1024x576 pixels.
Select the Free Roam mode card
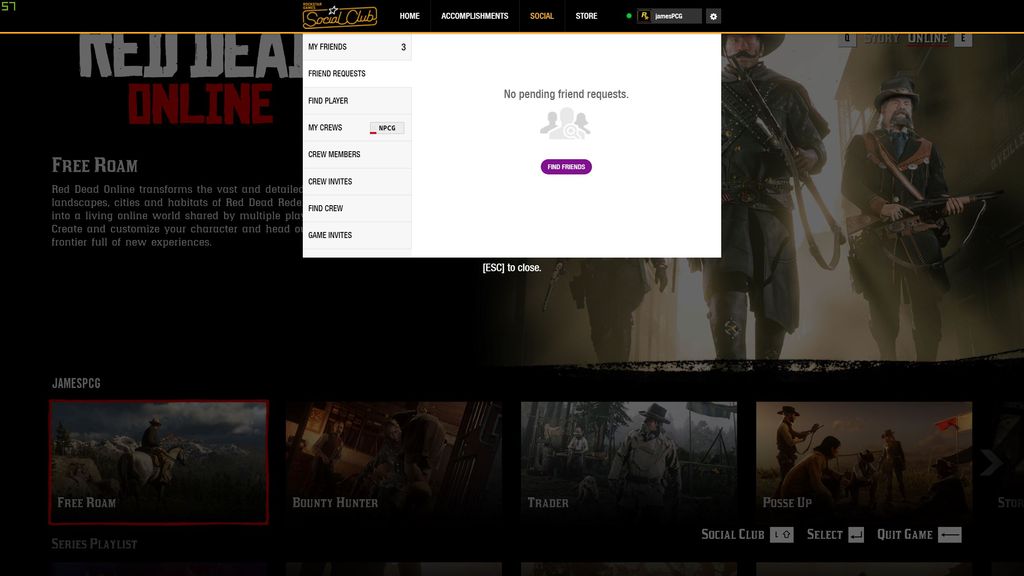159,460
